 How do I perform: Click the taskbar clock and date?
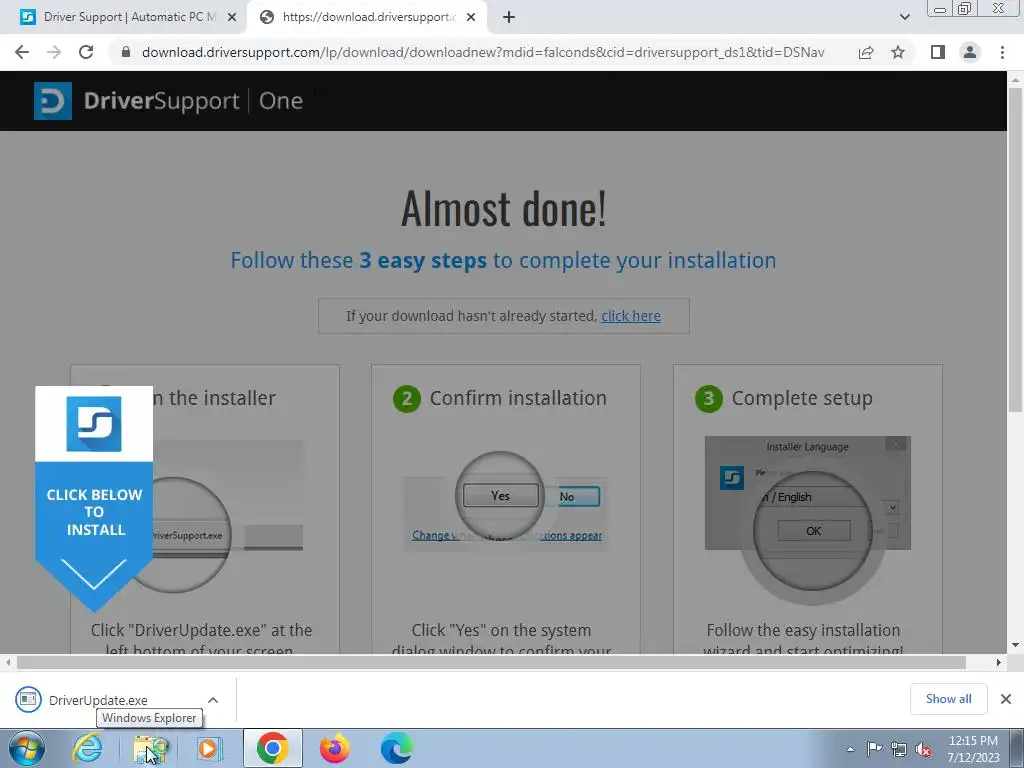[974, 749]
